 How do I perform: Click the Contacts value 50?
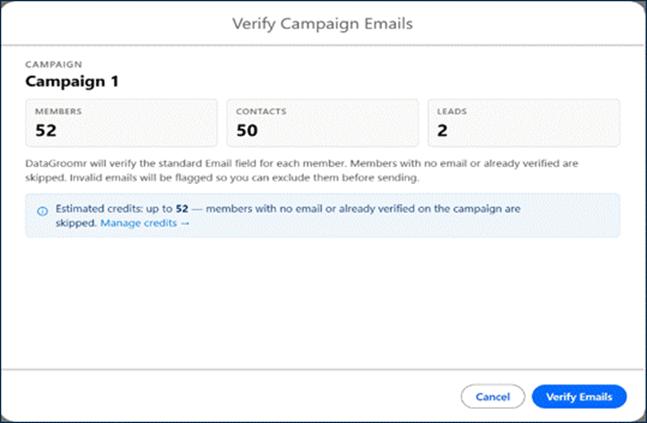coord(247,130)
